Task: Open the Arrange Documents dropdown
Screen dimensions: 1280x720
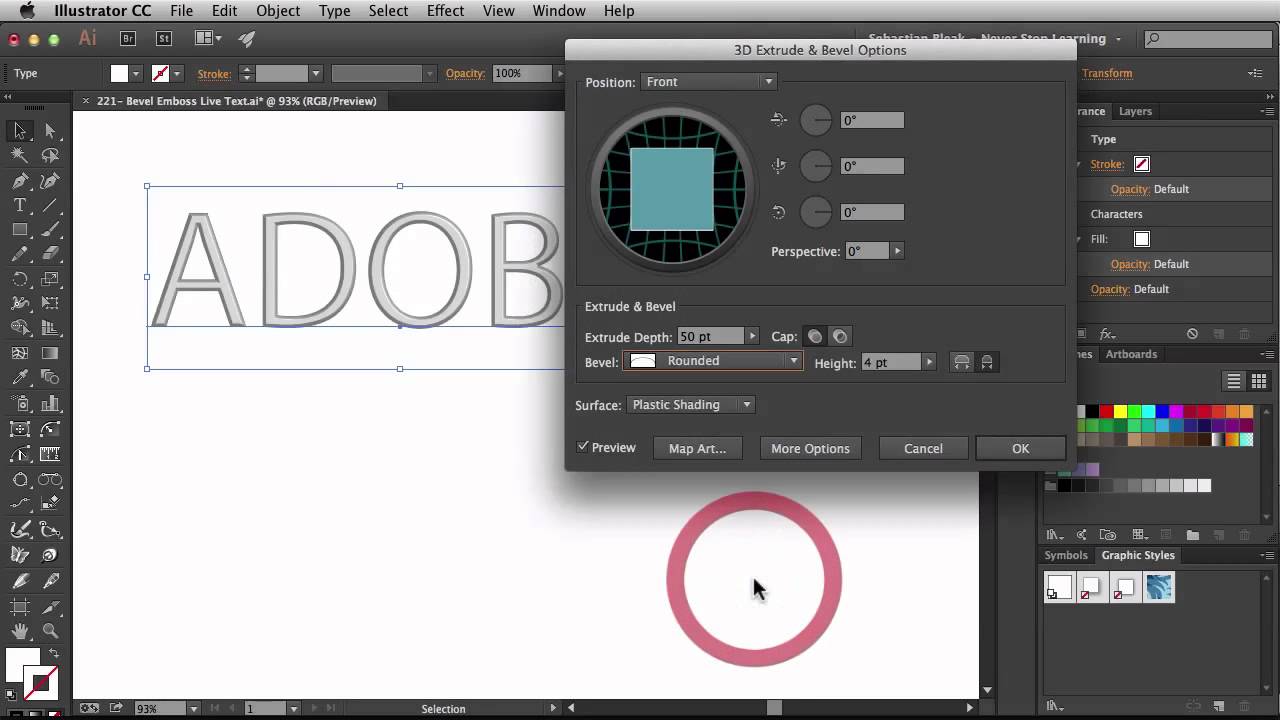Action: point(209,39)
